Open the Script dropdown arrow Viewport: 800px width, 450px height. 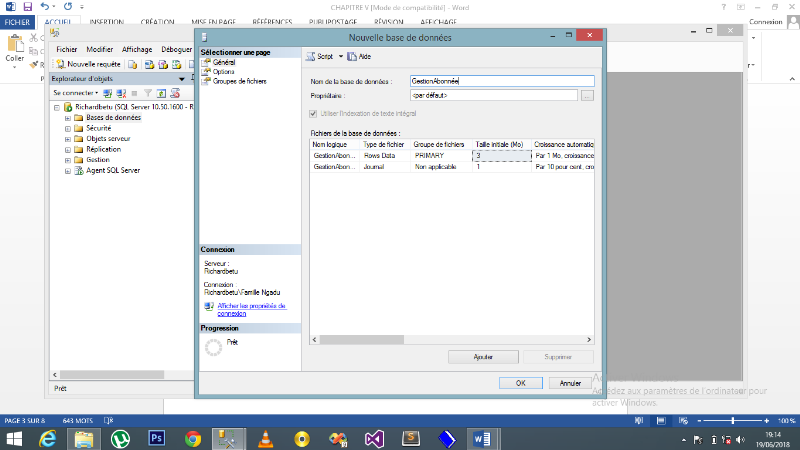click(341, 57)
